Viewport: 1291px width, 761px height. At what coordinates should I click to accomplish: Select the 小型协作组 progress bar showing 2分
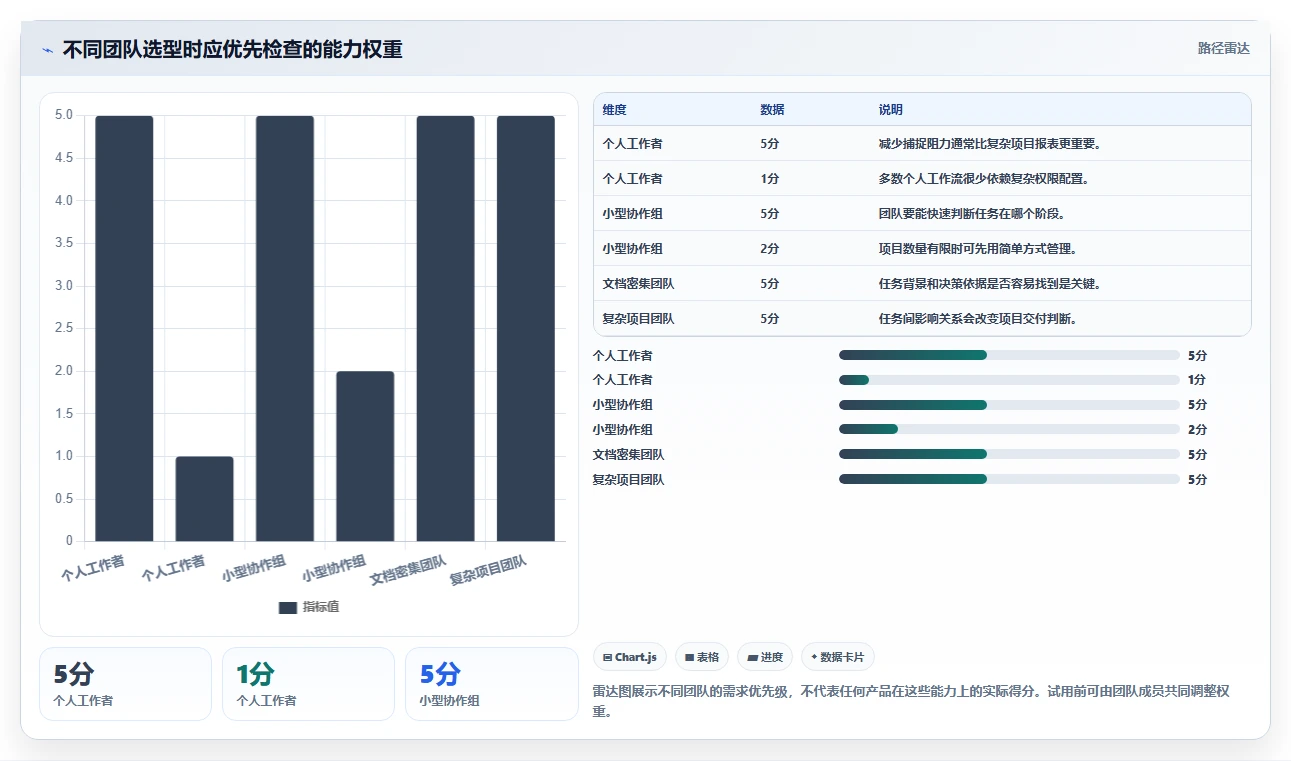pyautogui.click(x=1009, y=430)
